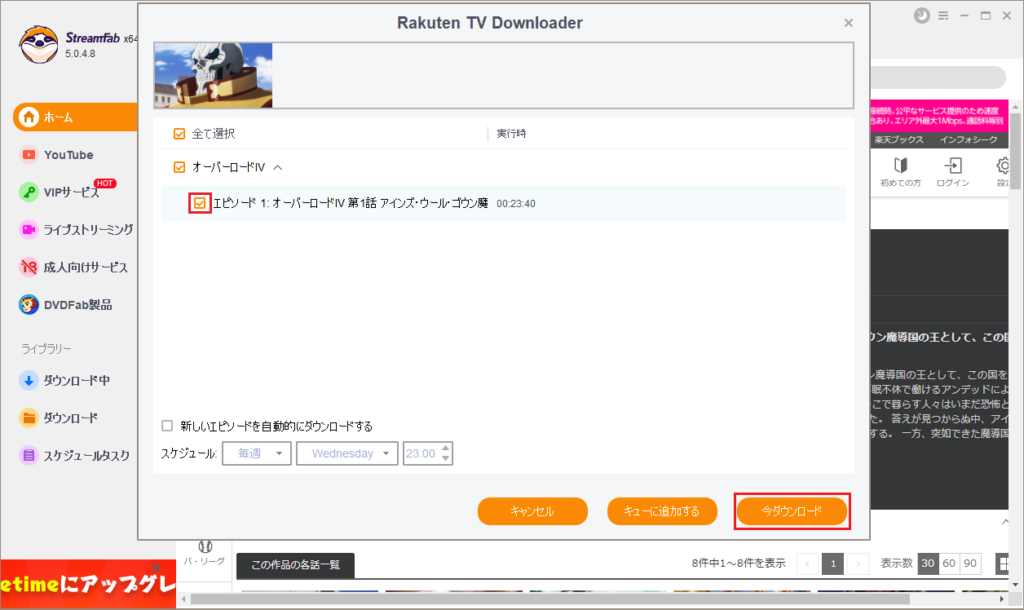Click the pink notice banner on Rakuten page
Viewport: 1024px width, 610px height.
(938, 116)
